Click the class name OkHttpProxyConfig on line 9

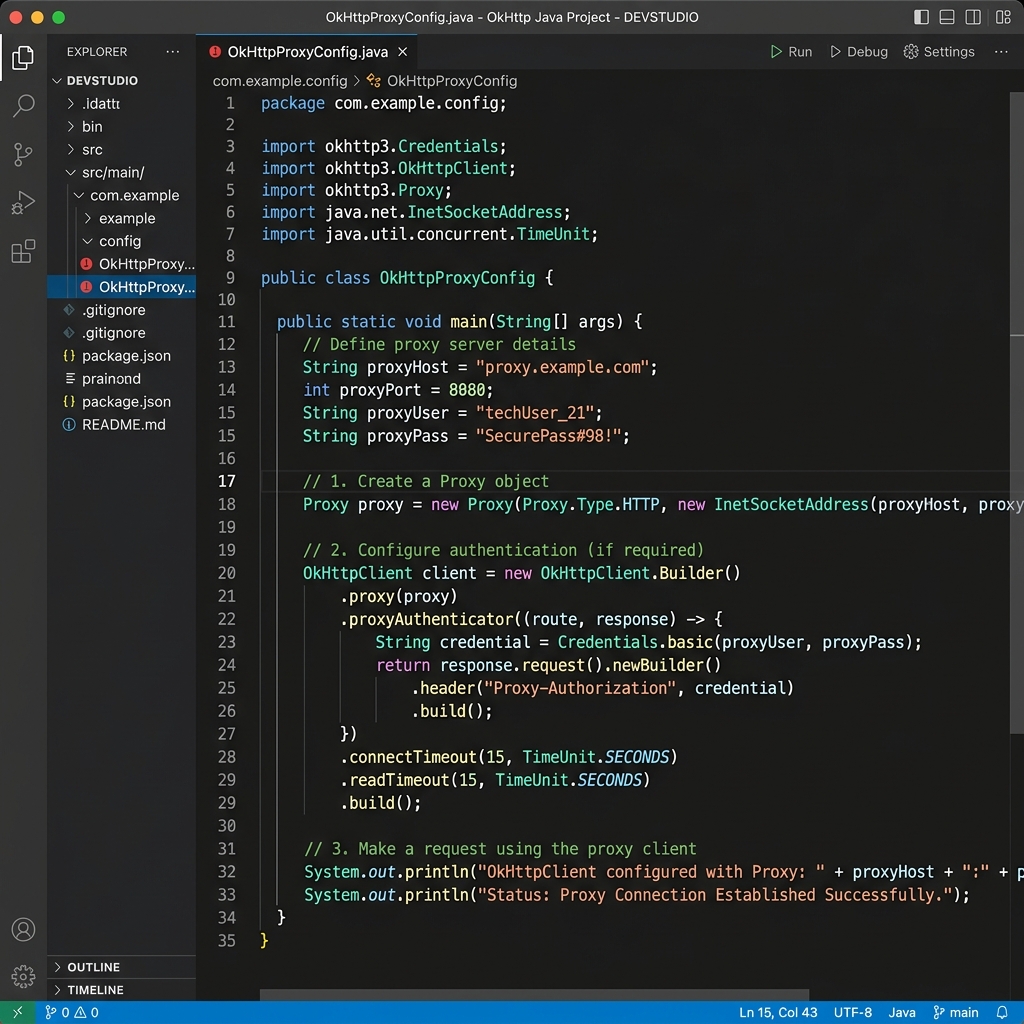(456, 278)
